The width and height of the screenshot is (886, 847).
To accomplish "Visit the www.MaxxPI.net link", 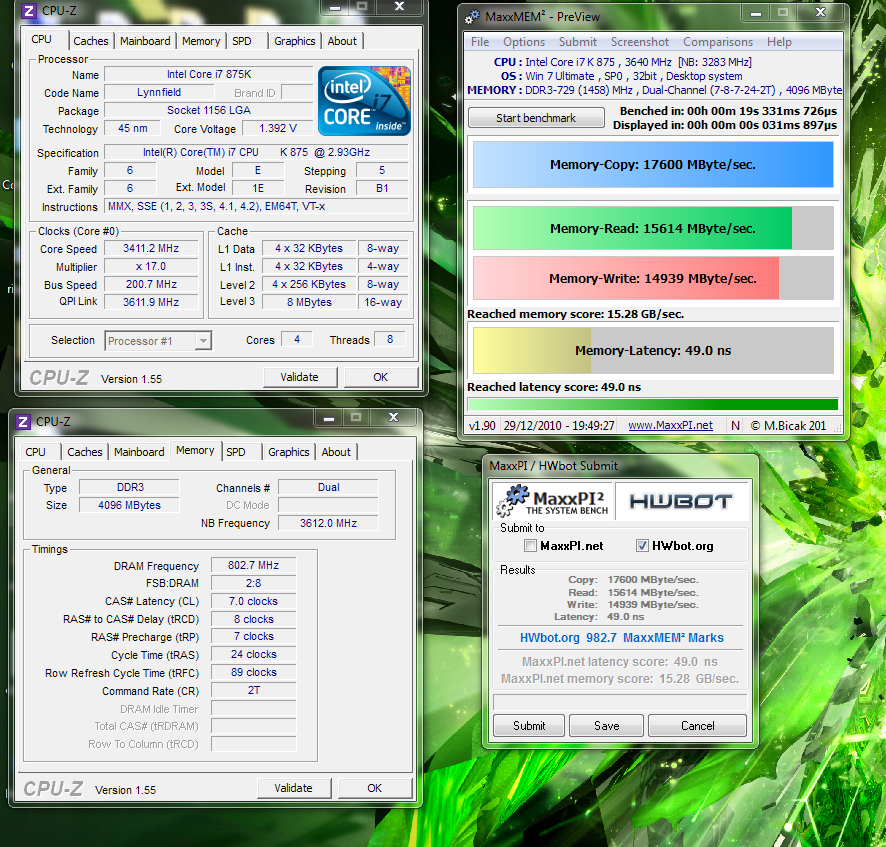I will click(x=670, y=425).
